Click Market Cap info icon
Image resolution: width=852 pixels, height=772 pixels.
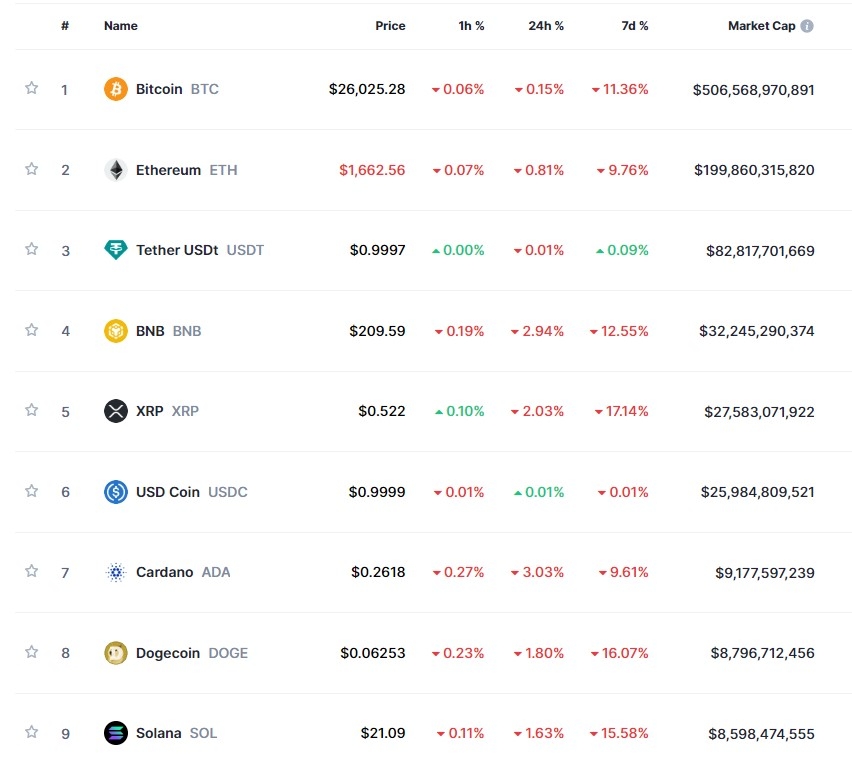[x=807, y=26]
